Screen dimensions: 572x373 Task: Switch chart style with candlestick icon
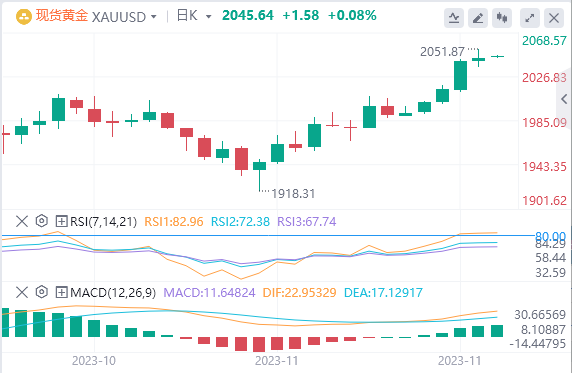coord(502,18)
